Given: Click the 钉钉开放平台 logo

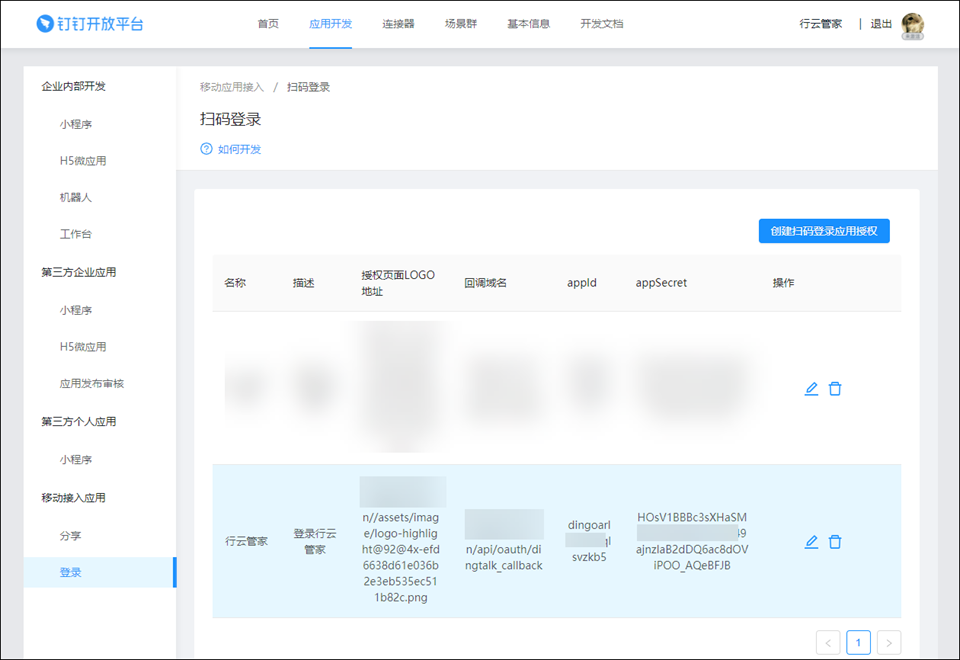Looking at the screenshot, I should pos(90,24).
